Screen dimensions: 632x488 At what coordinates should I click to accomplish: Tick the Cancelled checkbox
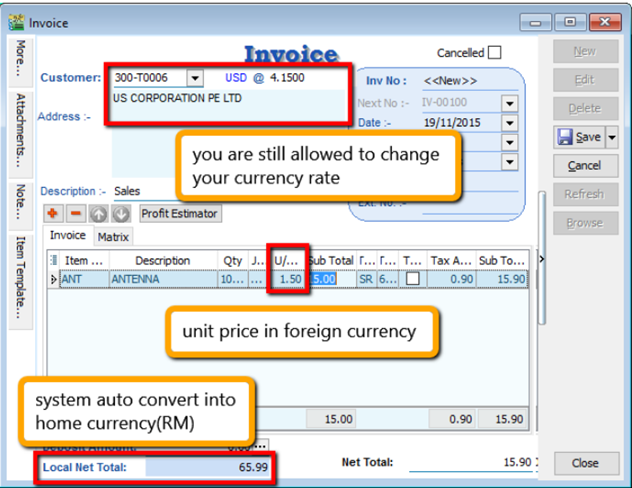pos(494,53)
